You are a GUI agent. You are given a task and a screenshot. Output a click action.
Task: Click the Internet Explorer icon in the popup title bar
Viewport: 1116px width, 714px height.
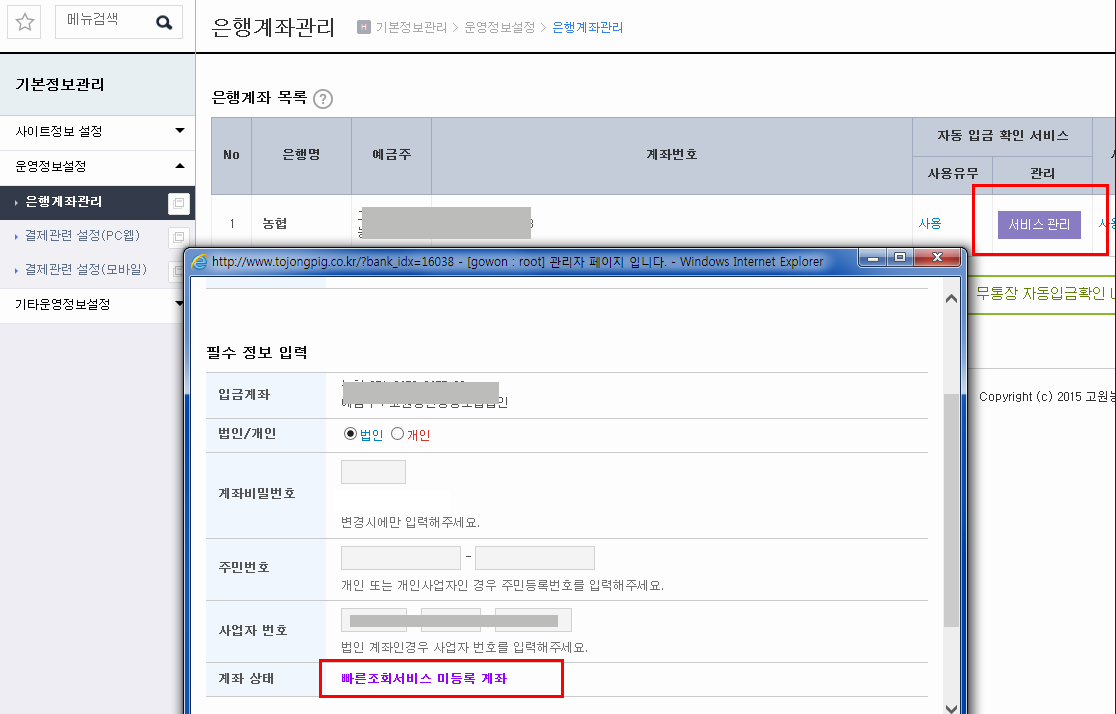200,262
